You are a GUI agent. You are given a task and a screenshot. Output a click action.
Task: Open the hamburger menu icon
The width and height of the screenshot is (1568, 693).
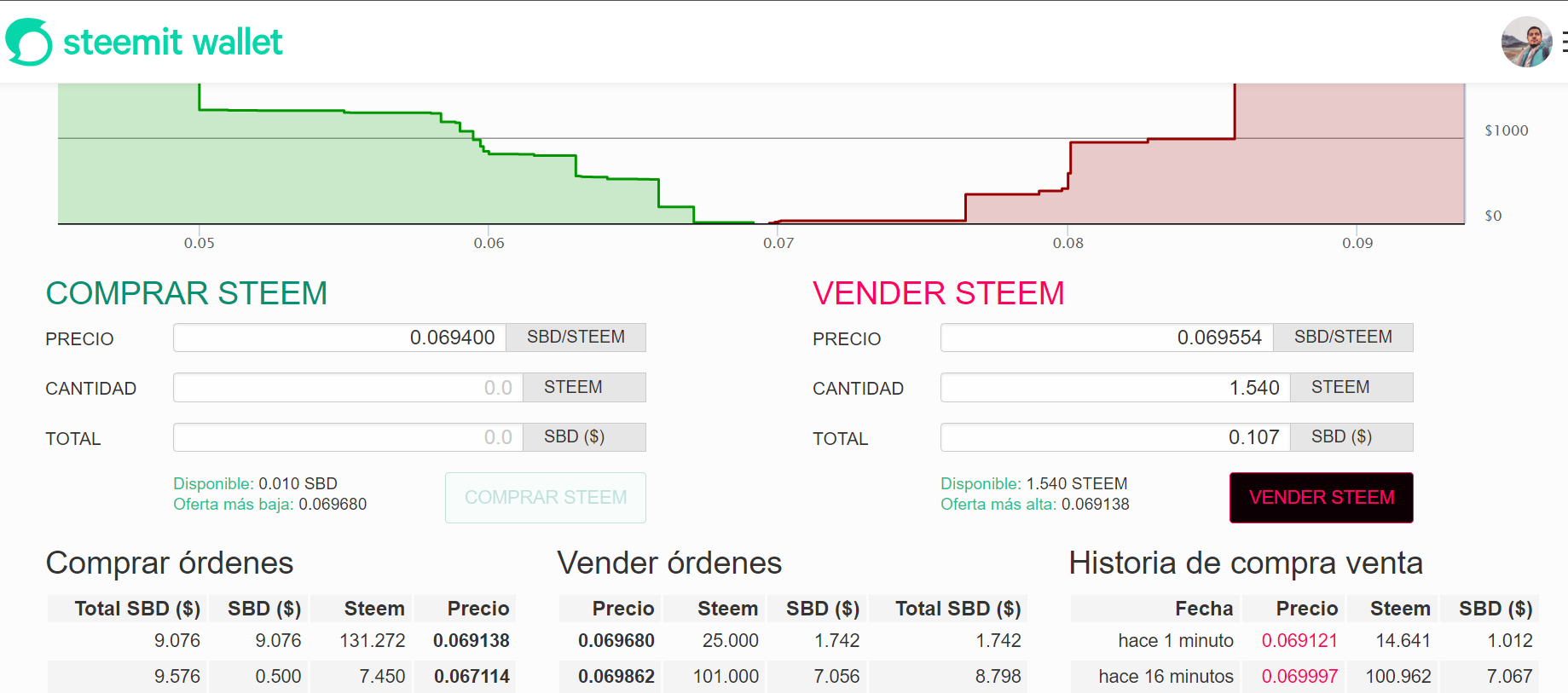click(1564, 42)
